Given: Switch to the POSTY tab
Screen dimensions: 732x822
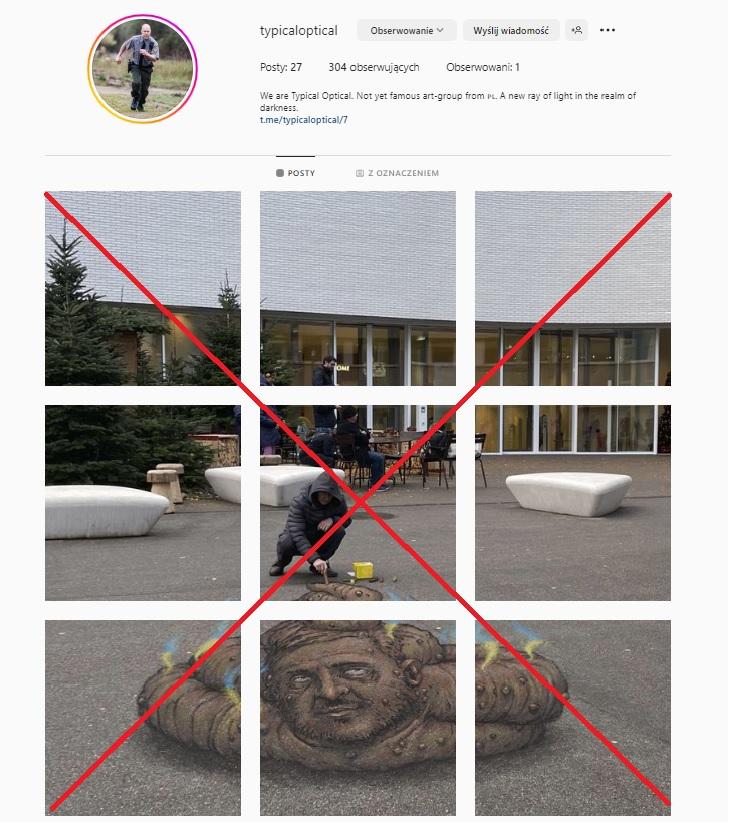Looking at the screenshot, I should coord(297,174).
